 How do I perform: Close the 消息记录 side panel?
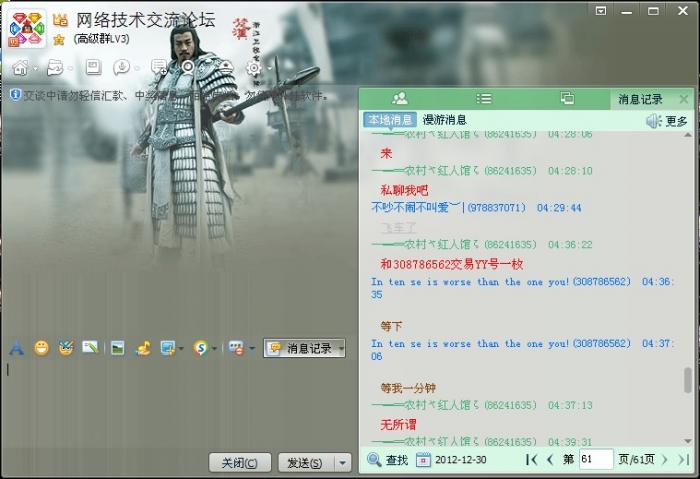point(683,99)
